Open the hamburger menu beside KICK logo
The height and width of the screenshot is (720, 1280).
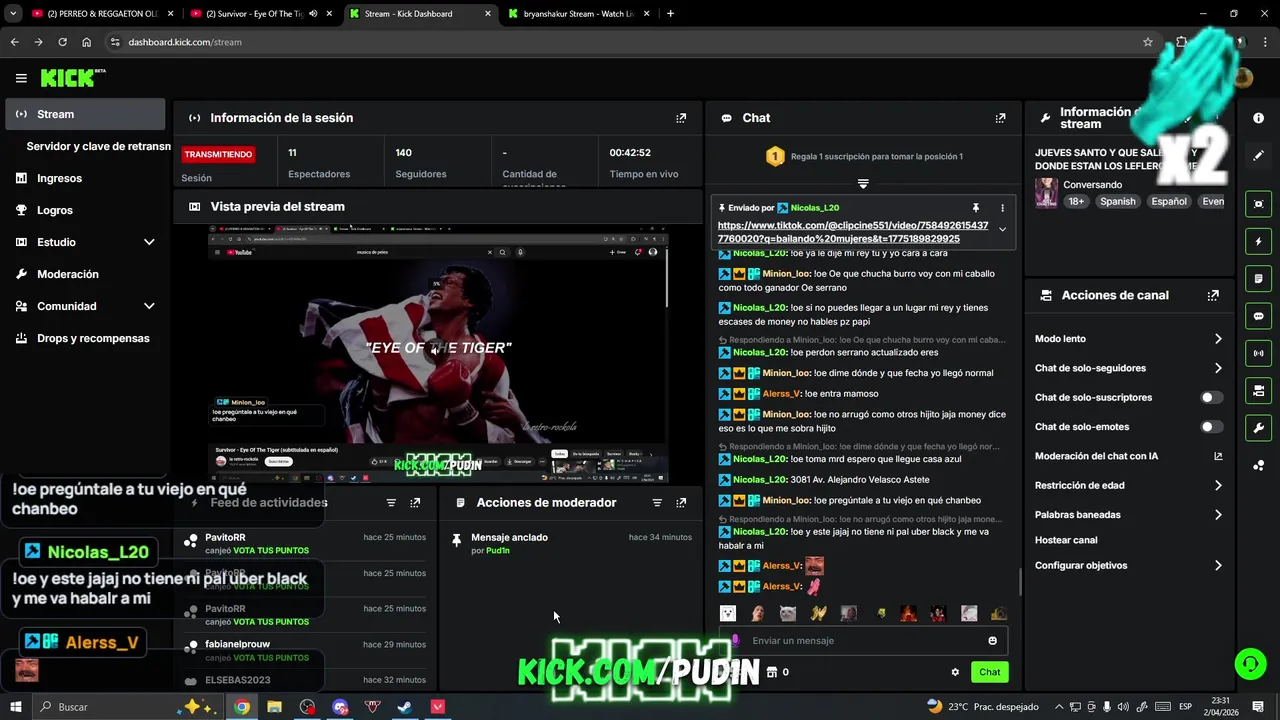[21, 78]
